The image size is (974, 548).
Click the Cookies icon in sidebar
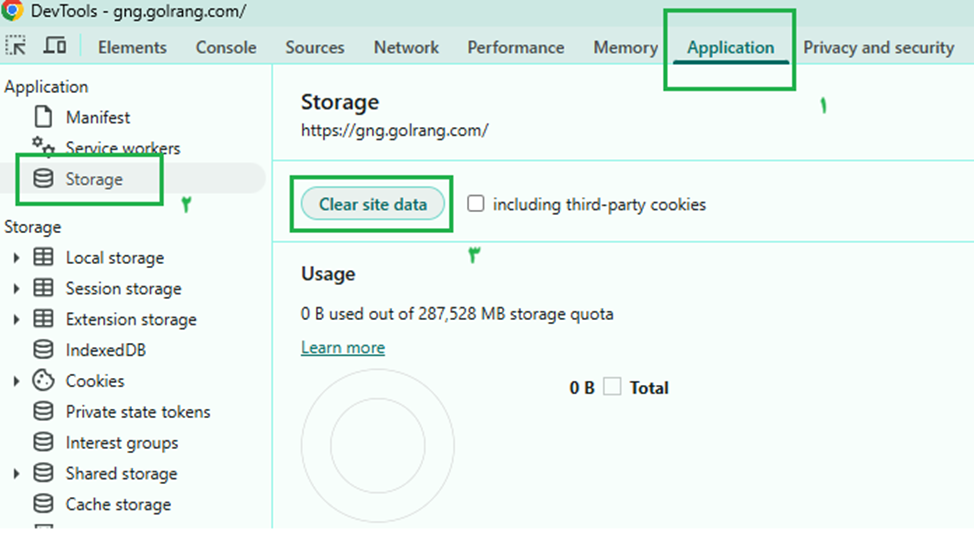43,381
